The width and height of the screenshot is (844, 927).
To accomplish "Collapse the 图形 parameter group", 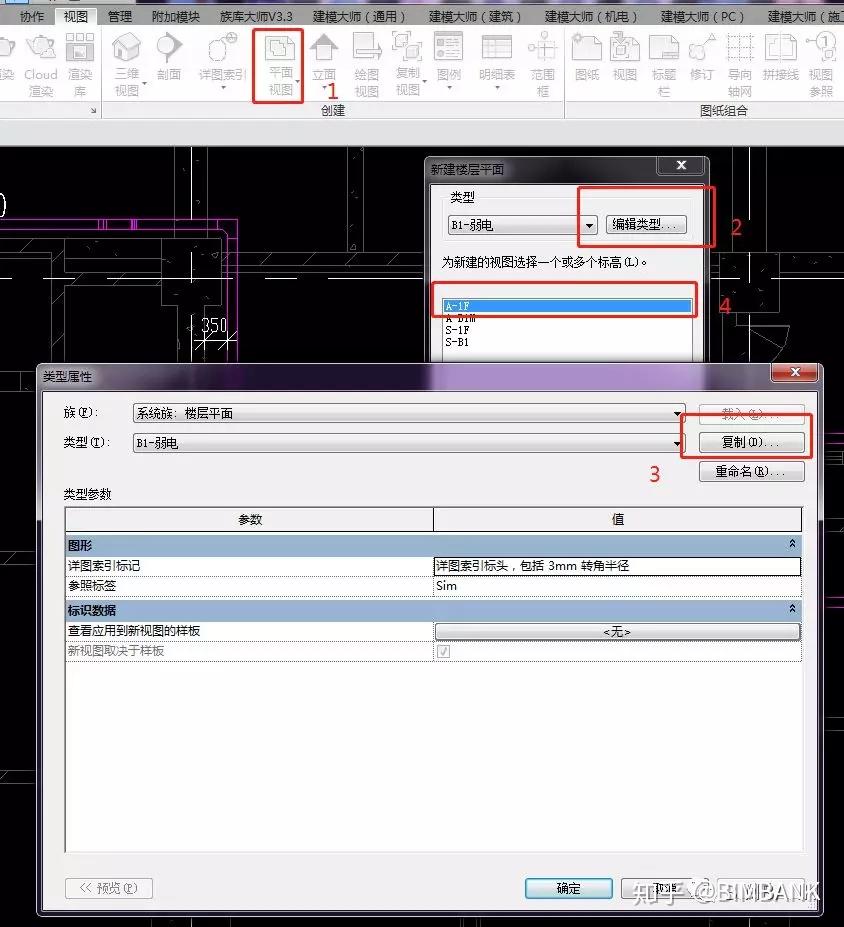I will tap(792, 544).
